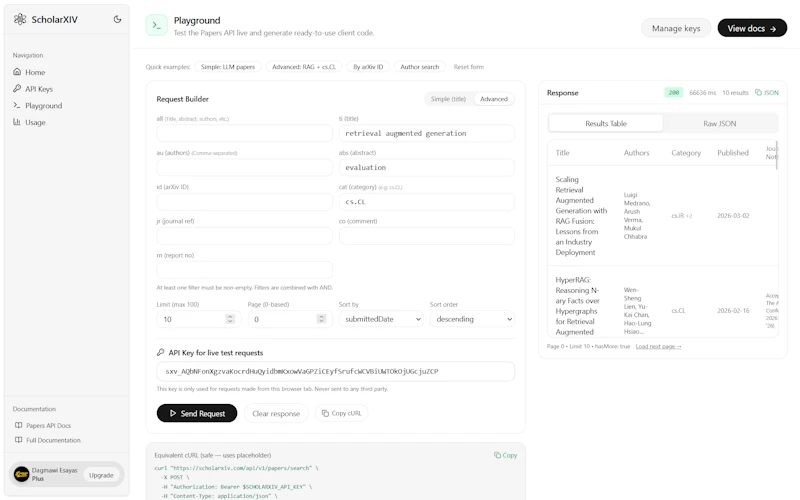Screen dimensions: 800x500
Task: Click the Published column header
Action: coord(733,153)
